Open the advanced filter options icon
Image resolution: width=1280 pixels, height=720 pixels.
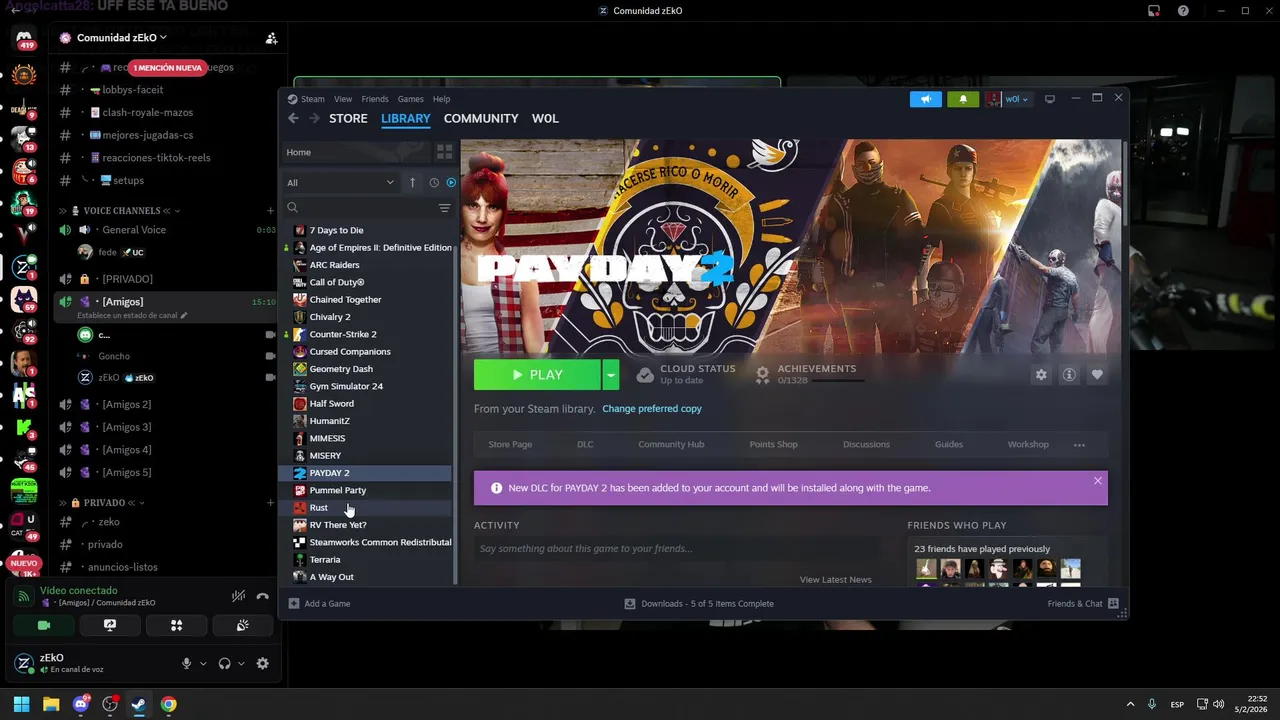pyautogui.click(x=444, y=208)
